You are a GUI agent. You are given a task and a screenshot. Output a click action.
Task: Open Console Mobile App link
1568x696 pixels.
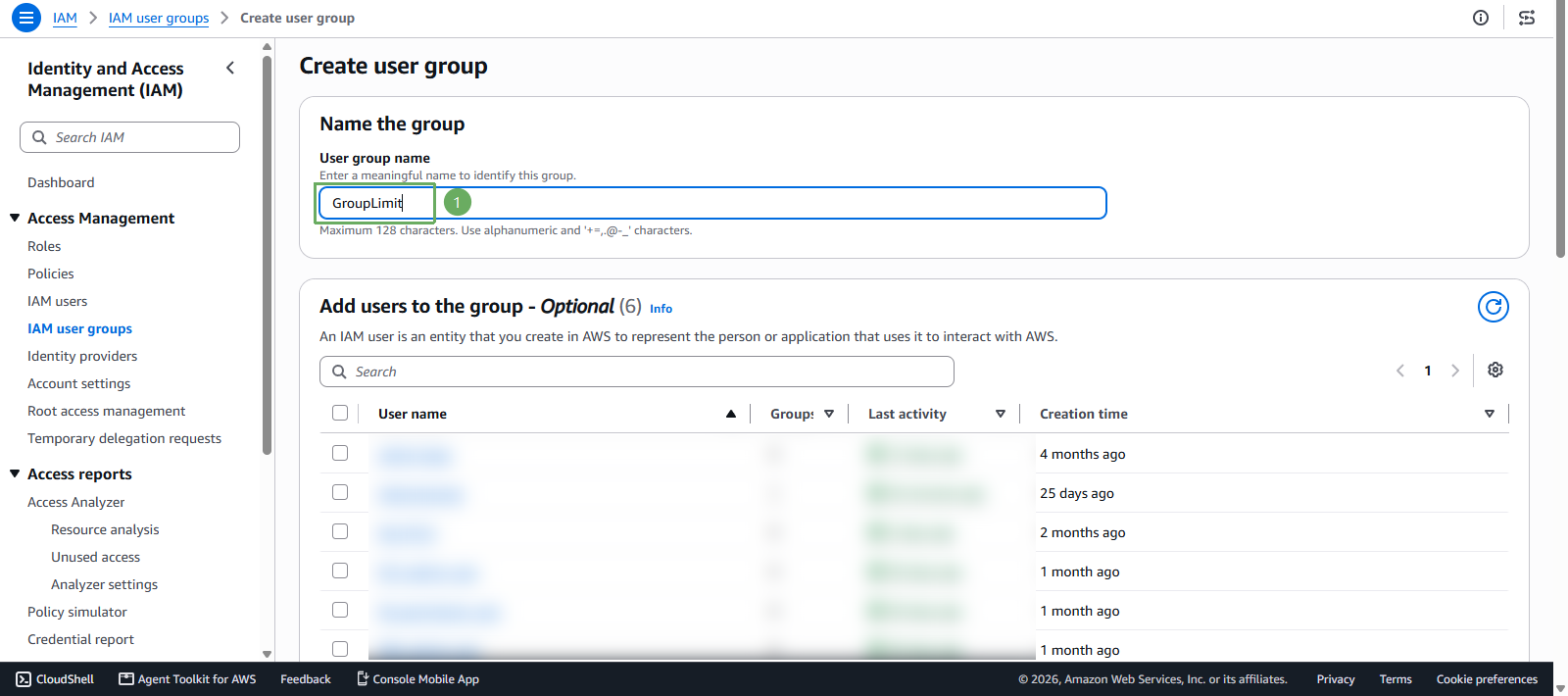[x=417, y=679]
